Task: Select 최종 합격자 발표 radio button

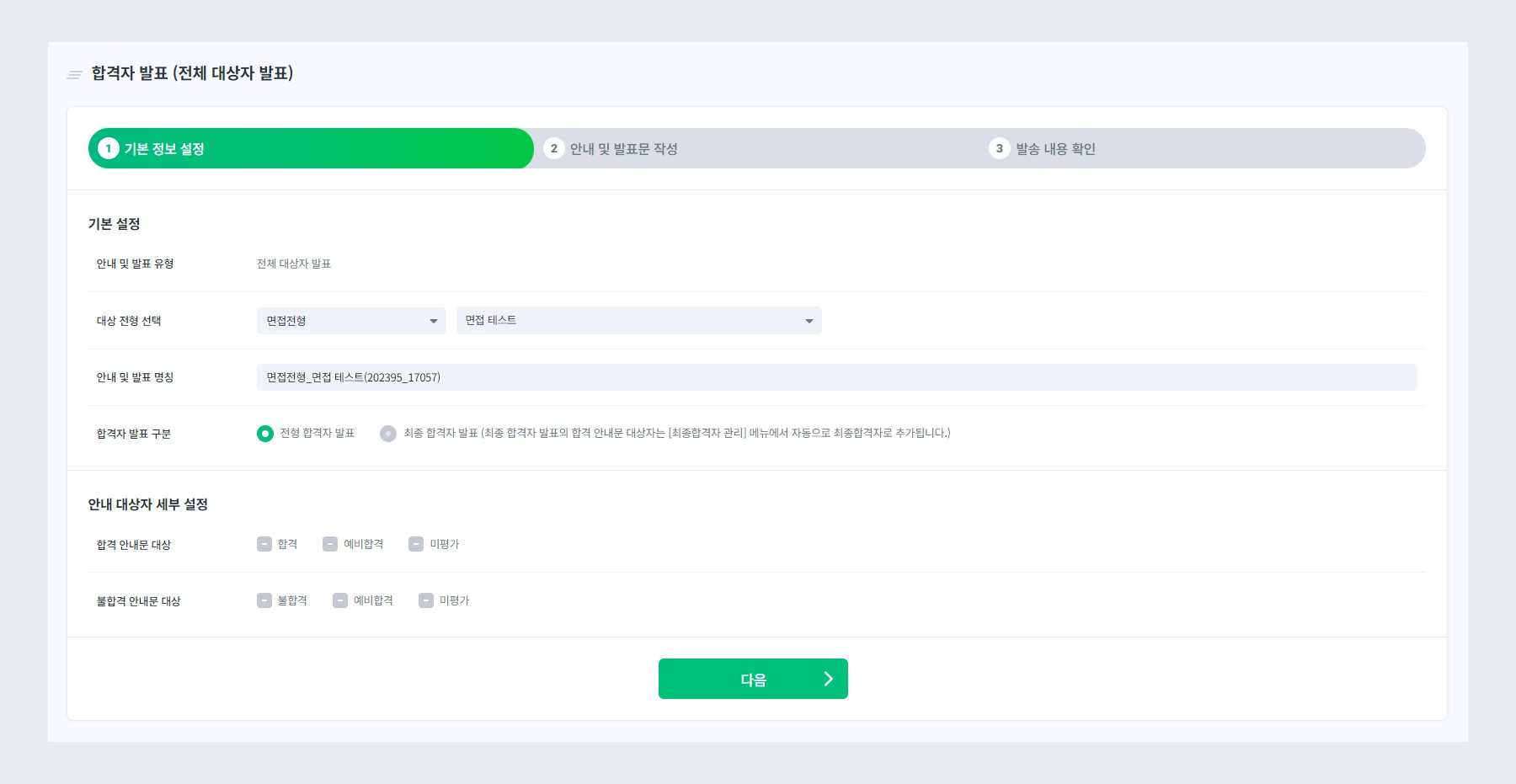Action: 388,434
